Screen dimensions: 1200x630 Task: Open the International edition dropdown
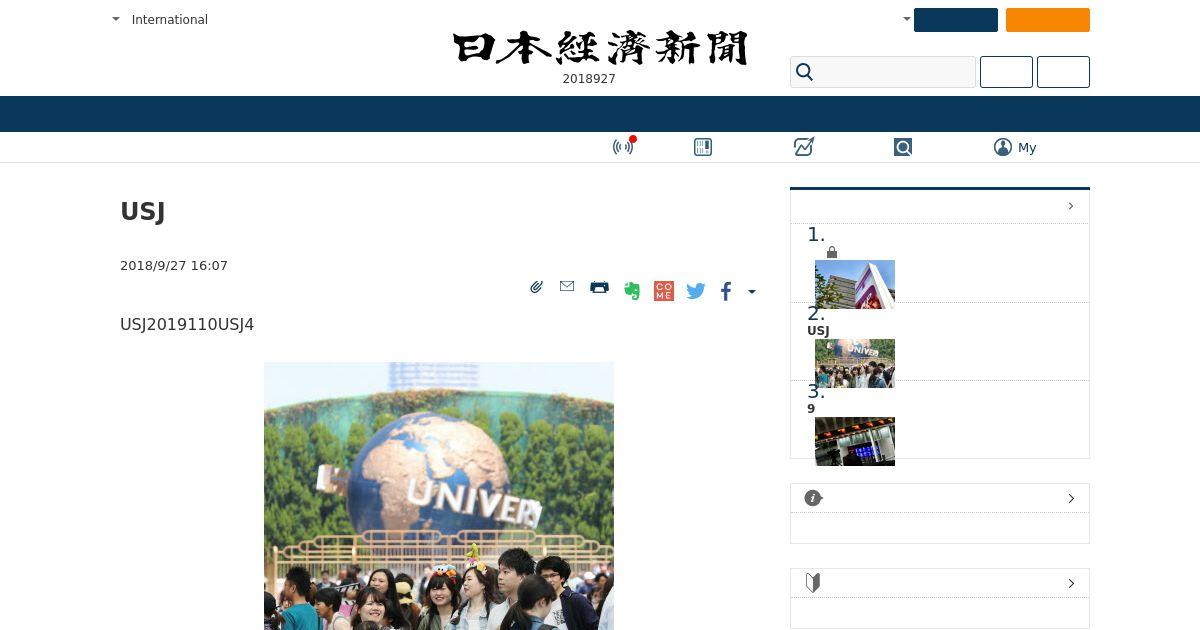tap(160, 20)
